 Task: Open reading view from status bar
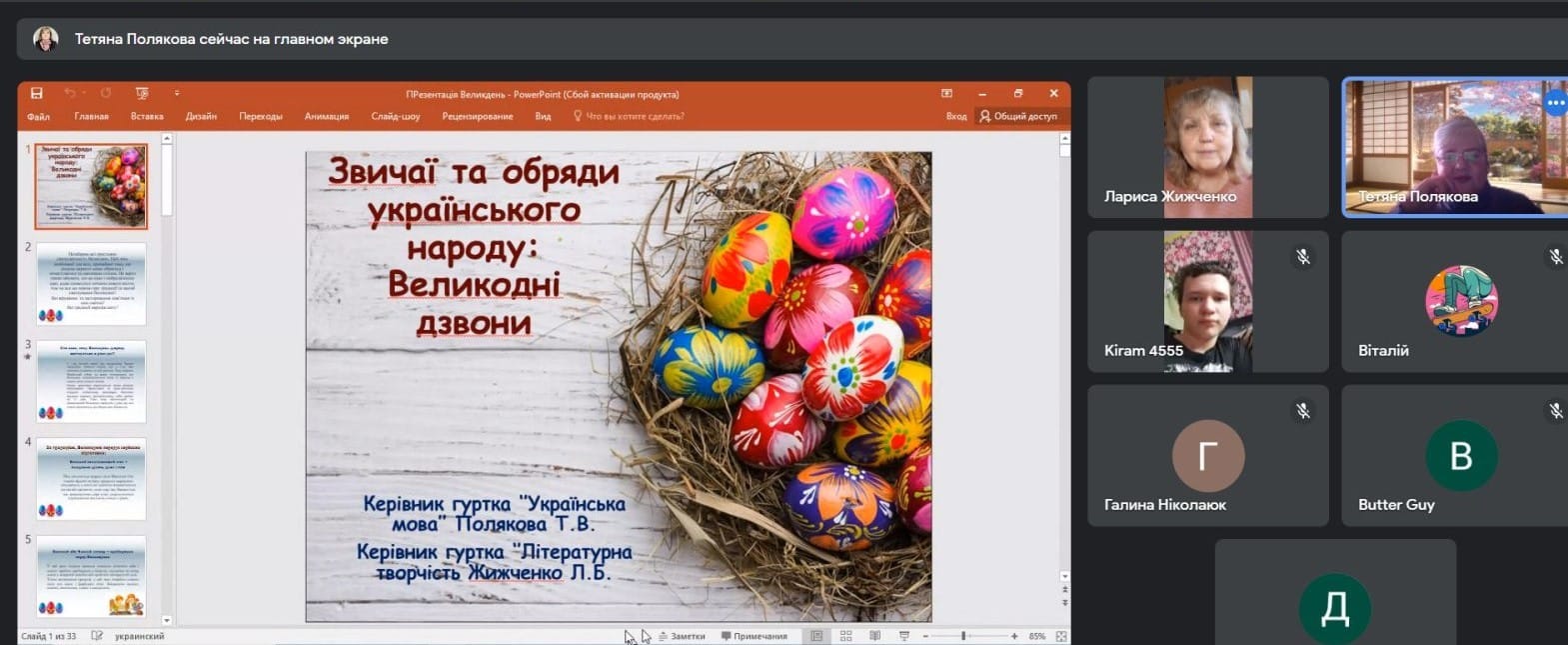875,636
